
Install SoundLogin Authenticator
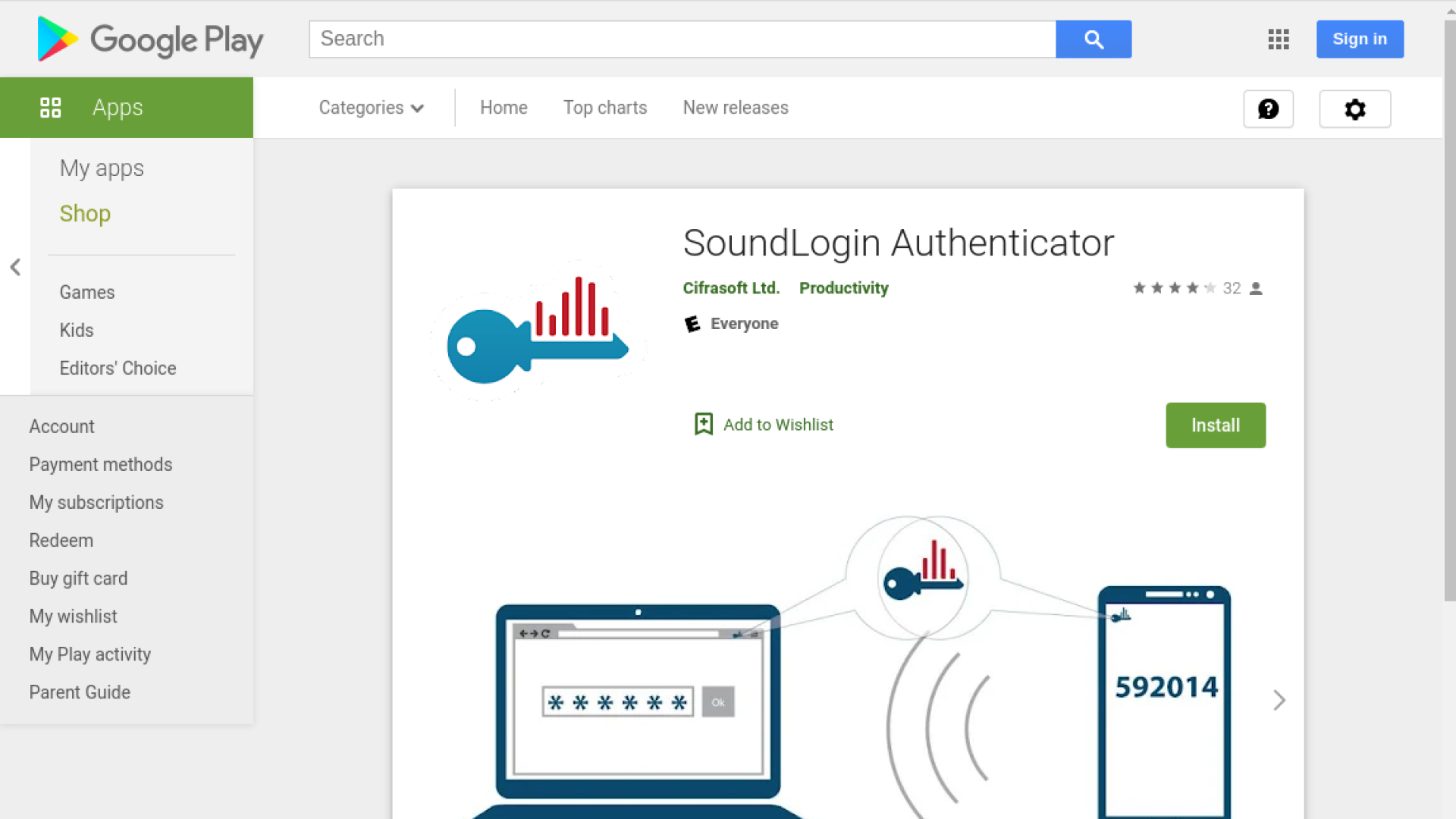point(1215,425)
